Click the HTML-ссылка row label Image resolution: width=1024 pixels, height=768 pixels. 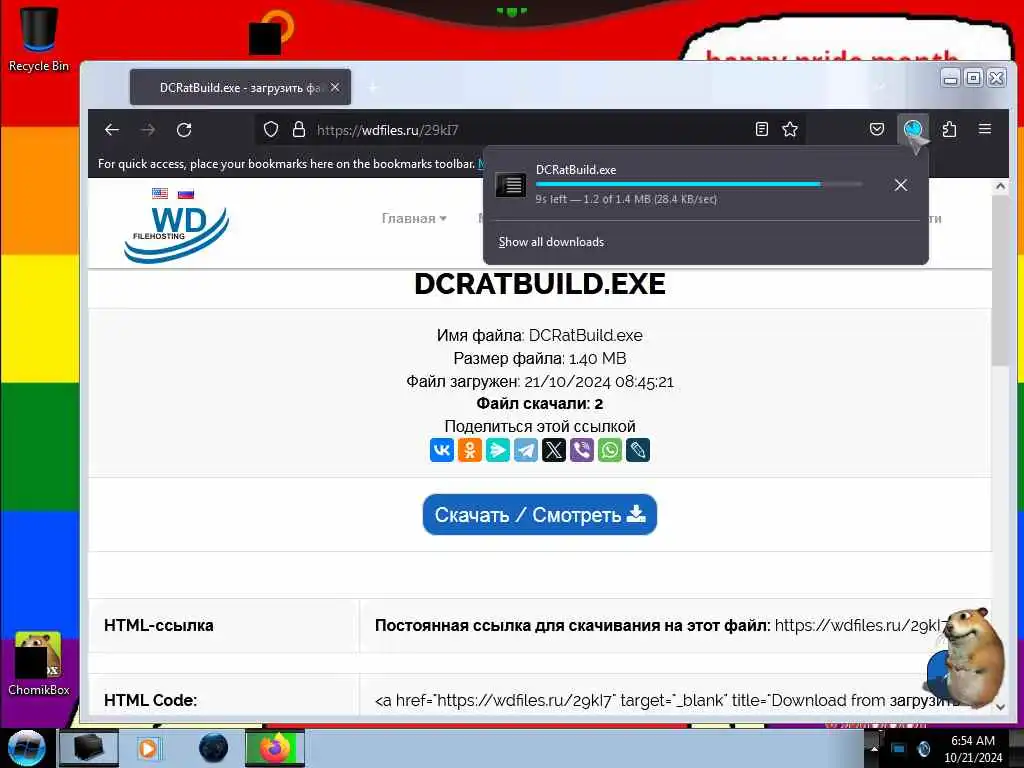pos(159,626)
